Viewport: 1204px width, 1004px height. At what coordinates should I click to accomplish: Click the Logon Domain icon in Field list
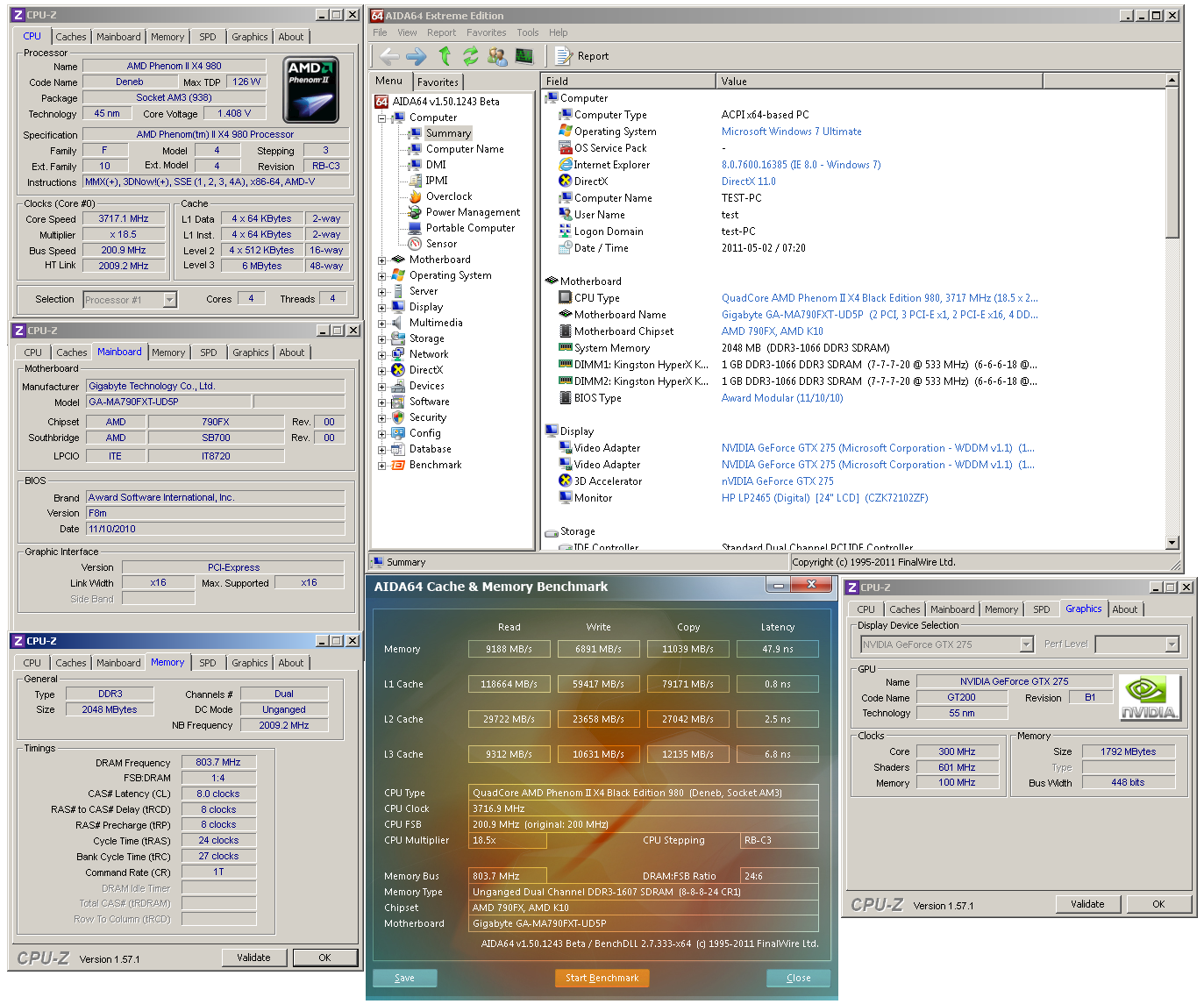[x=566, y=231]
